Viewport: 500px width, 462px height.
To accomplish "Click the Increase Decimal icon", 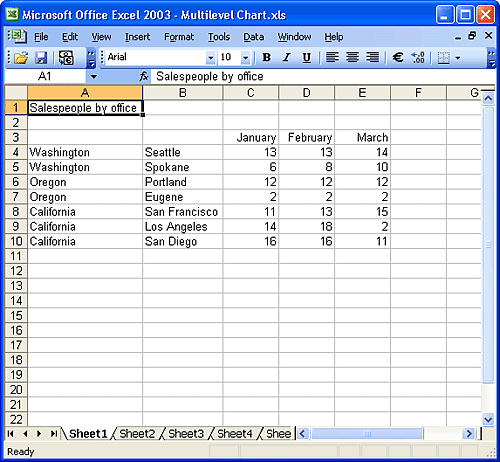I will point(418,58).
